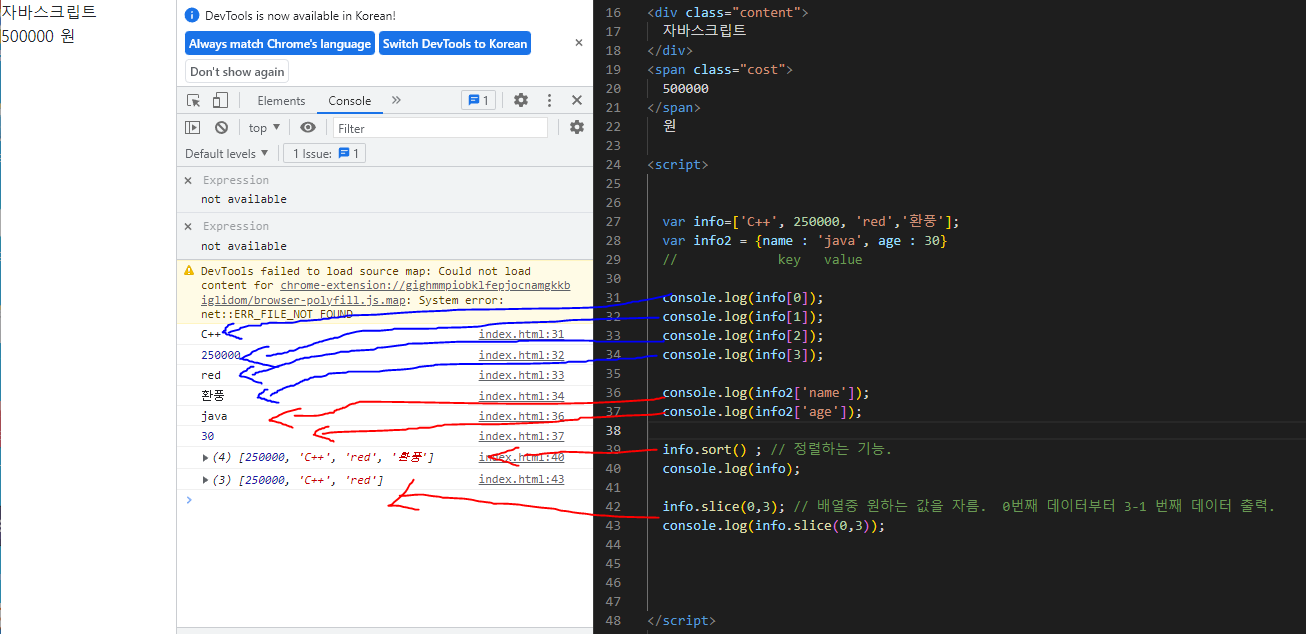
Task: Click code line console.log(info2['name']);
Action: (766, 392)
